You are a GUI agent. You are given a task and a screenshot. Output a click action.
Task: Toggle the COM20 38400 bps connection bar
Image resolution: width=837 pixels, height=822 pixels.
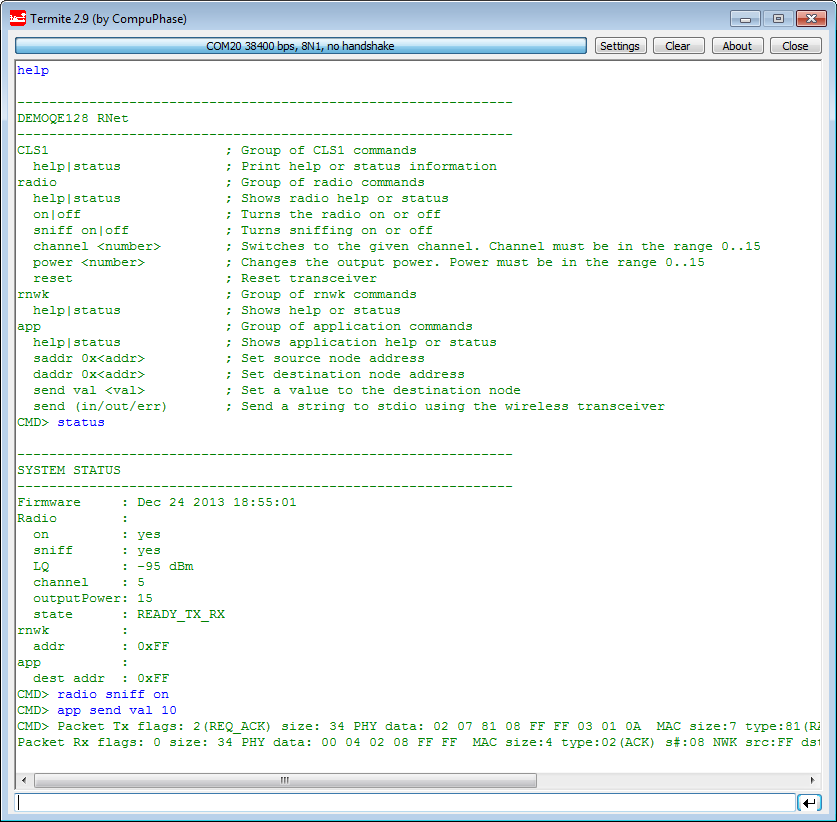point(301,46)
